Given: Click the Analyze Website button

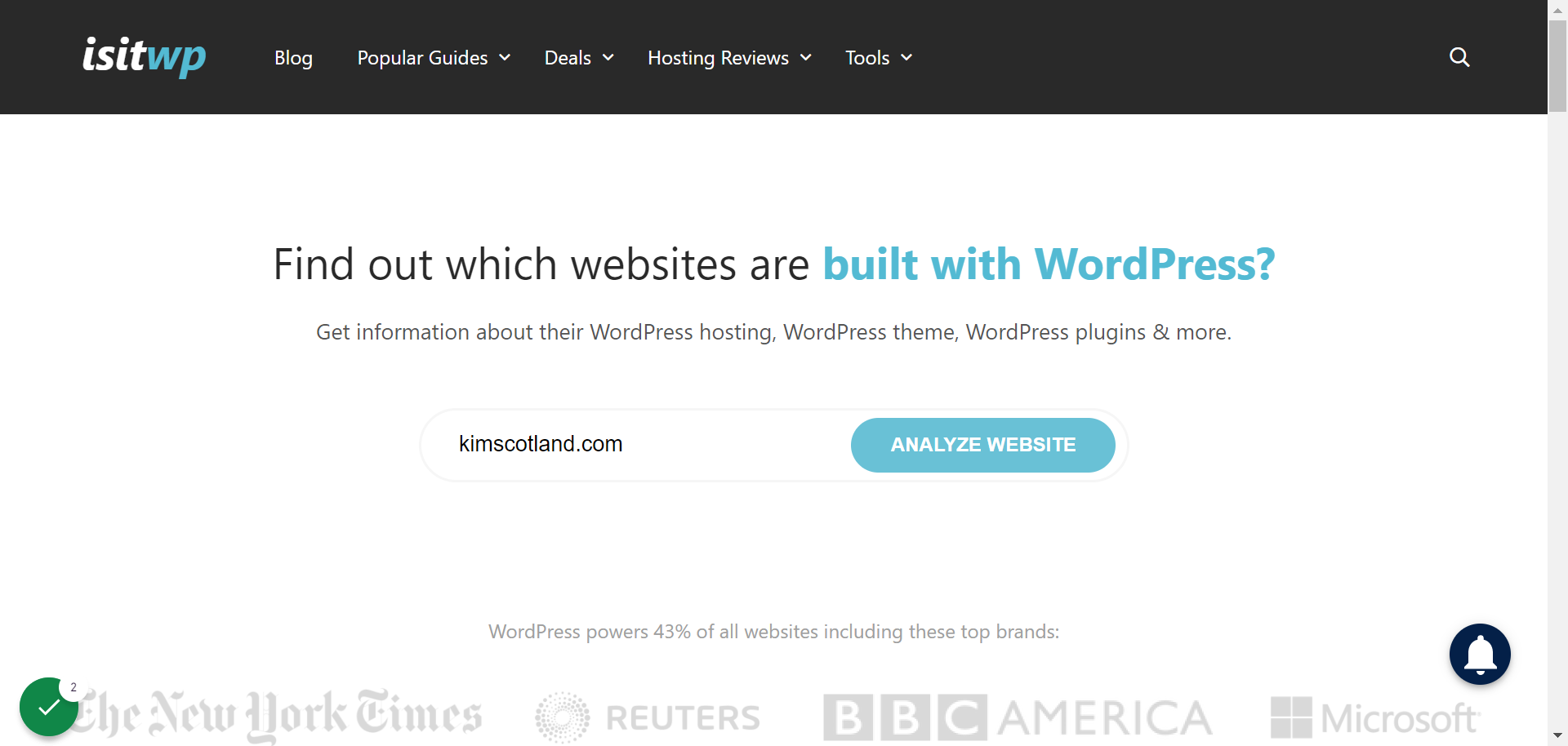Looking at the screenshot, I should tap(983, 445).
